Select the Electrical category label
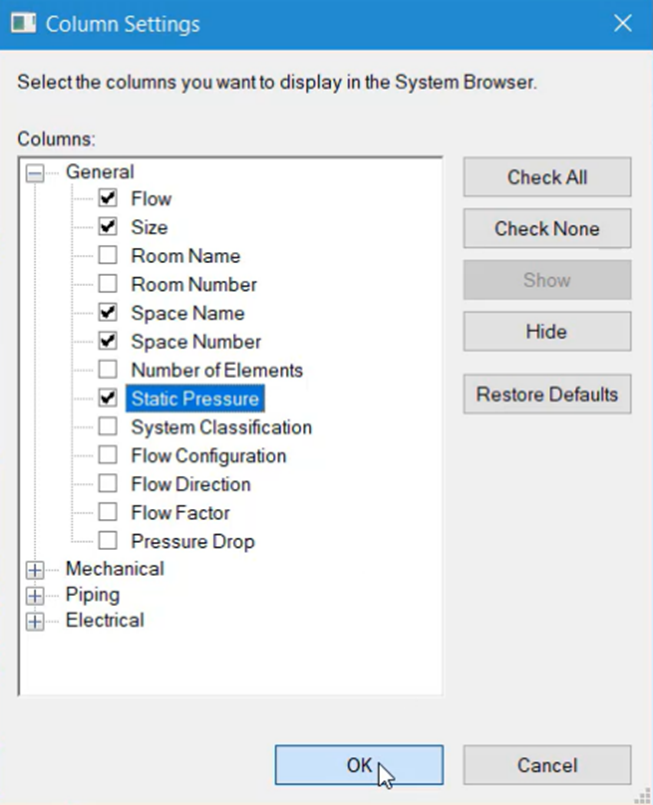 click(105, 620)
